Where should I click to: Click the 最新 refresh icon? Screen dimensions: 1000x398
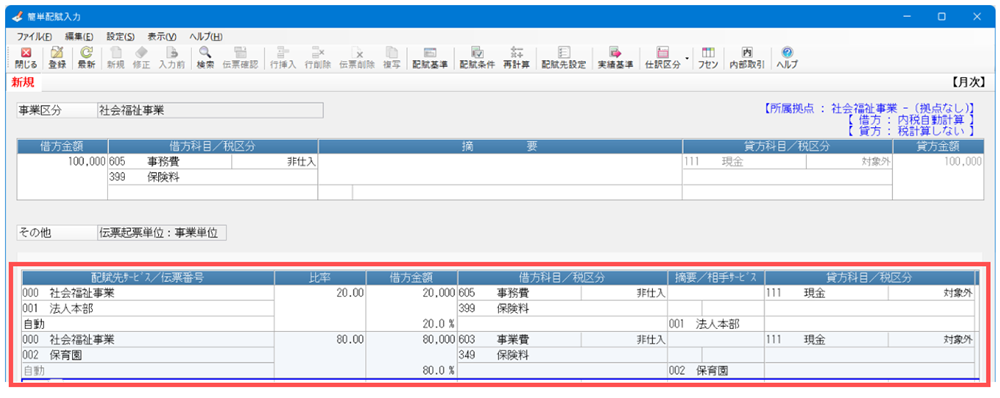86,57
